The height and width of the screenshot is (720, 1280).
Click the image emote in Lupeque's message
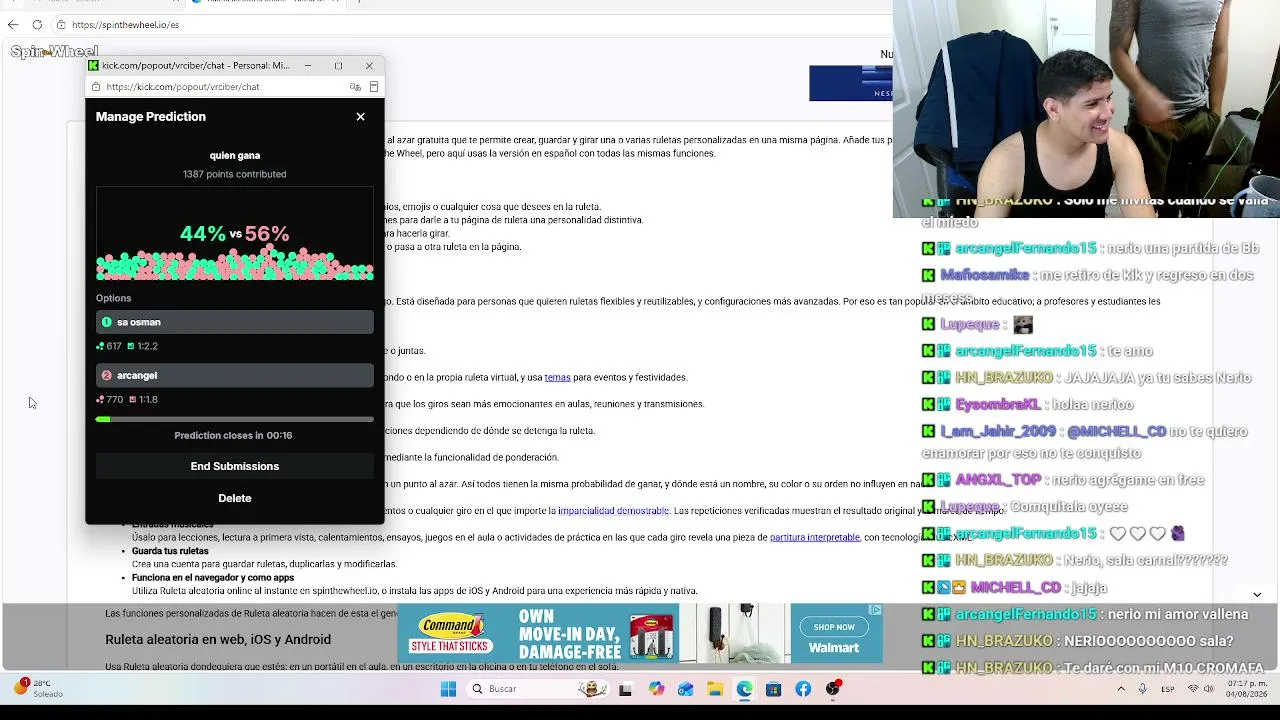pyautogui.click(x=1022, y=325)
